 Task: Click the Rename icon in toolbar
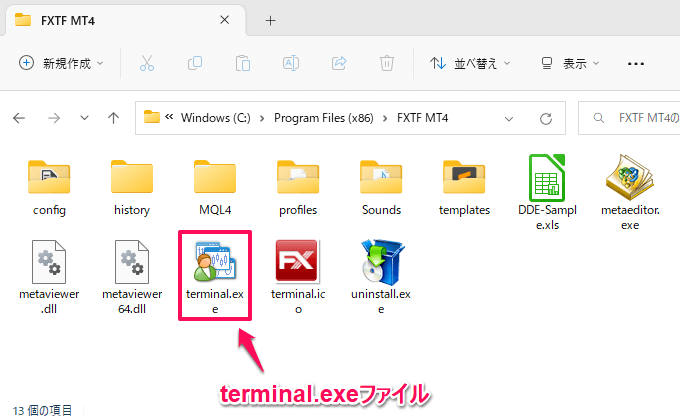click(291, 63)
